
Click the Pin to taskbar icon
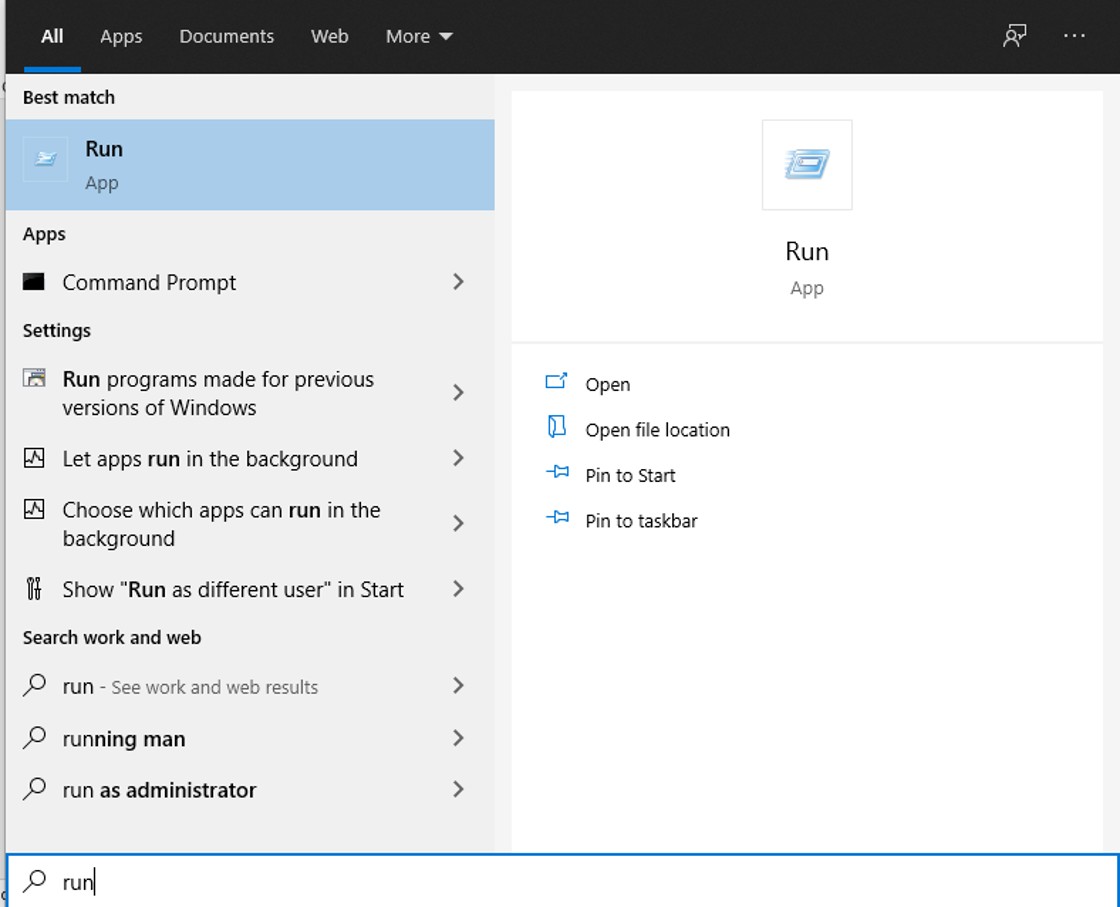coord(557,520)
